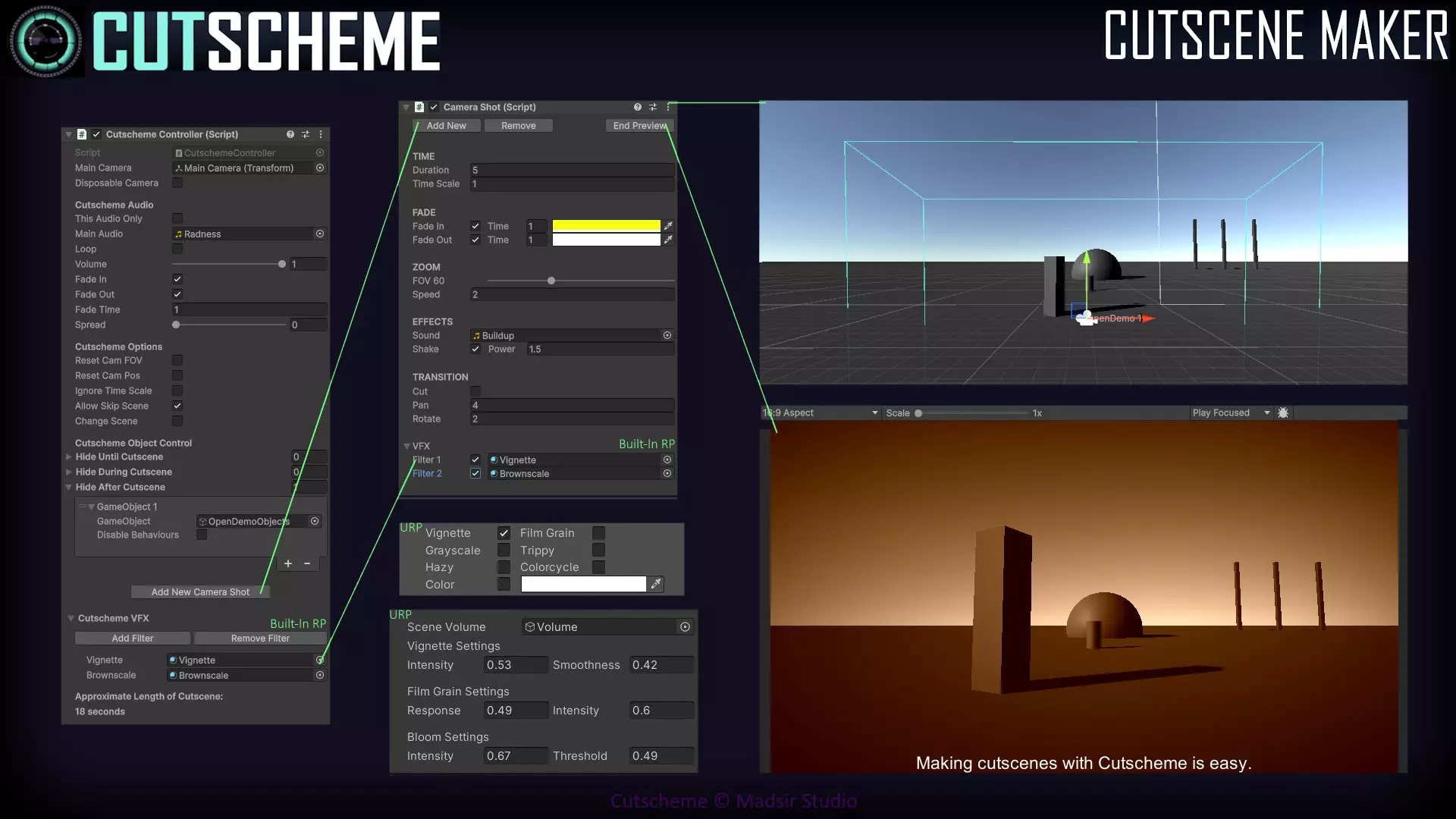This screenshot has width=1456, height=819.
Task: Open help for Camera Shot script
Action: coord(638,107)
